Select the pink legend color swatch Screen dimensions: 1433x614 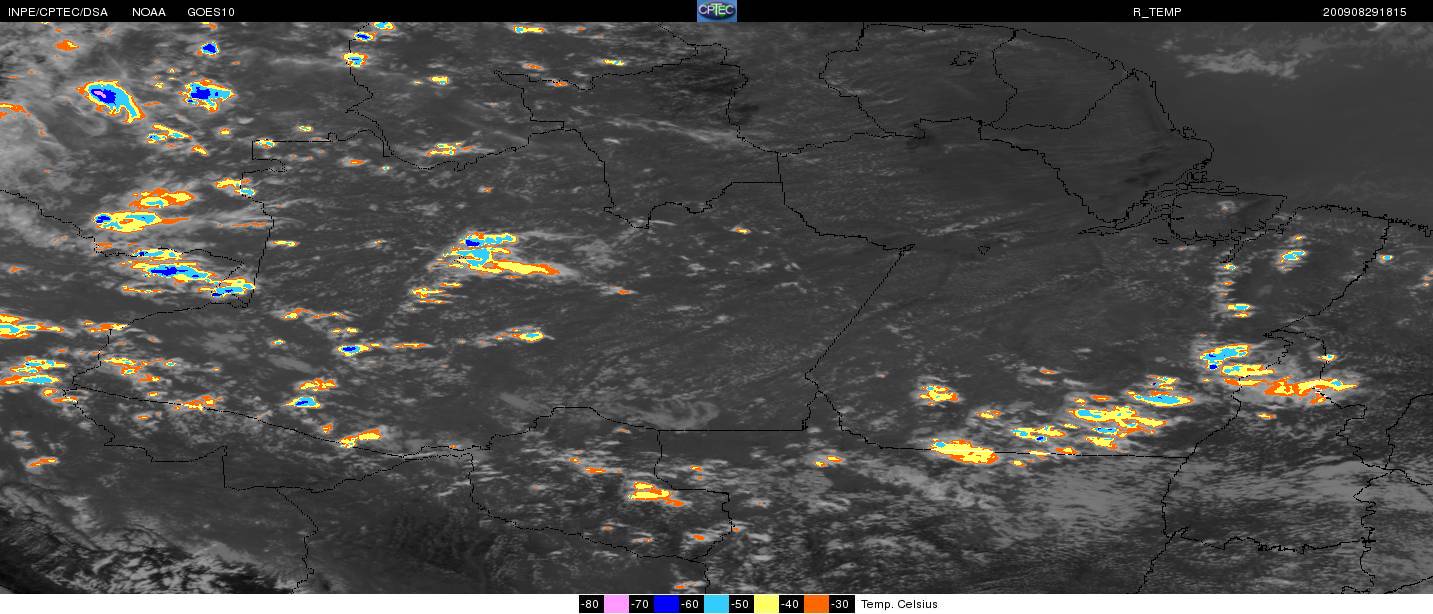coord(616,604)
